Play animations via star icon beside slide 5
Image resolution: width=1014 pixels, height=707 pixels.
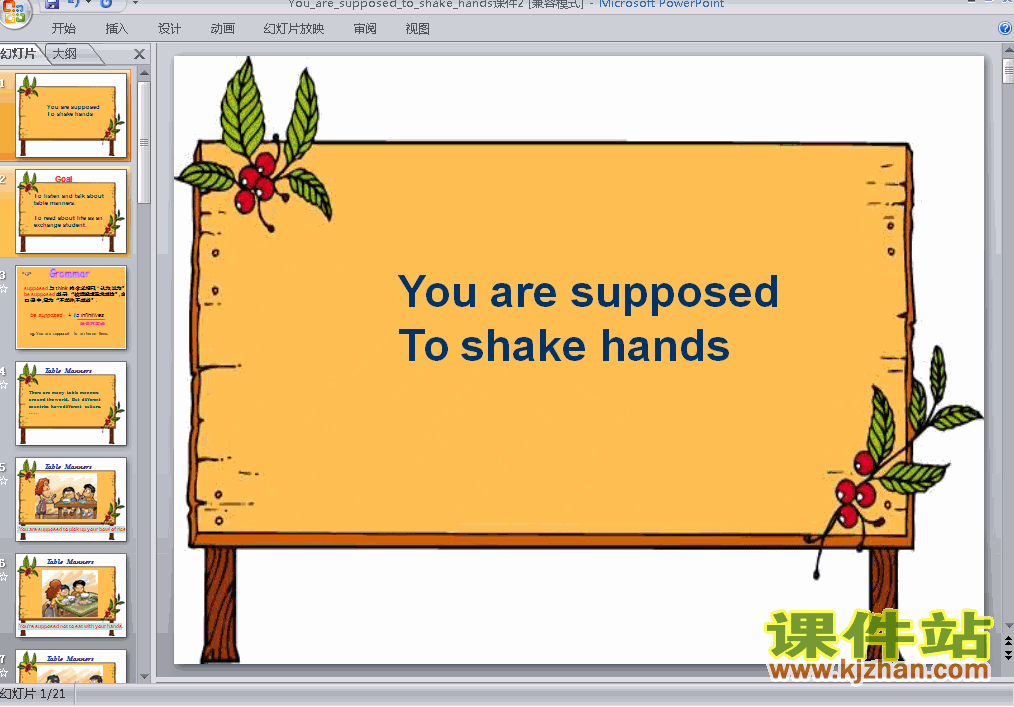click(x=3, y=481)
